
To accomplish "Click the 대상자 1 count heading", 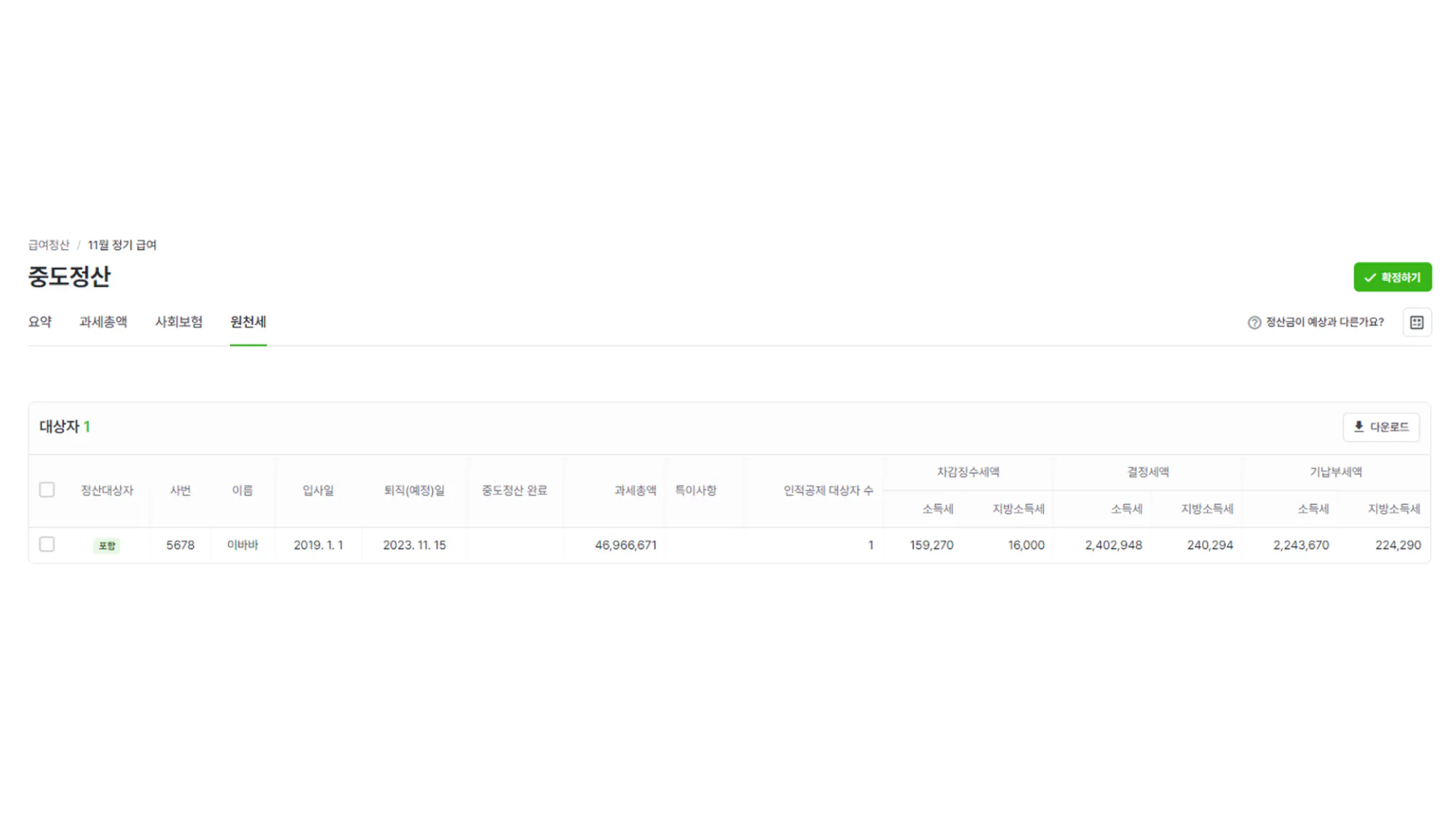I will point(65,427).
